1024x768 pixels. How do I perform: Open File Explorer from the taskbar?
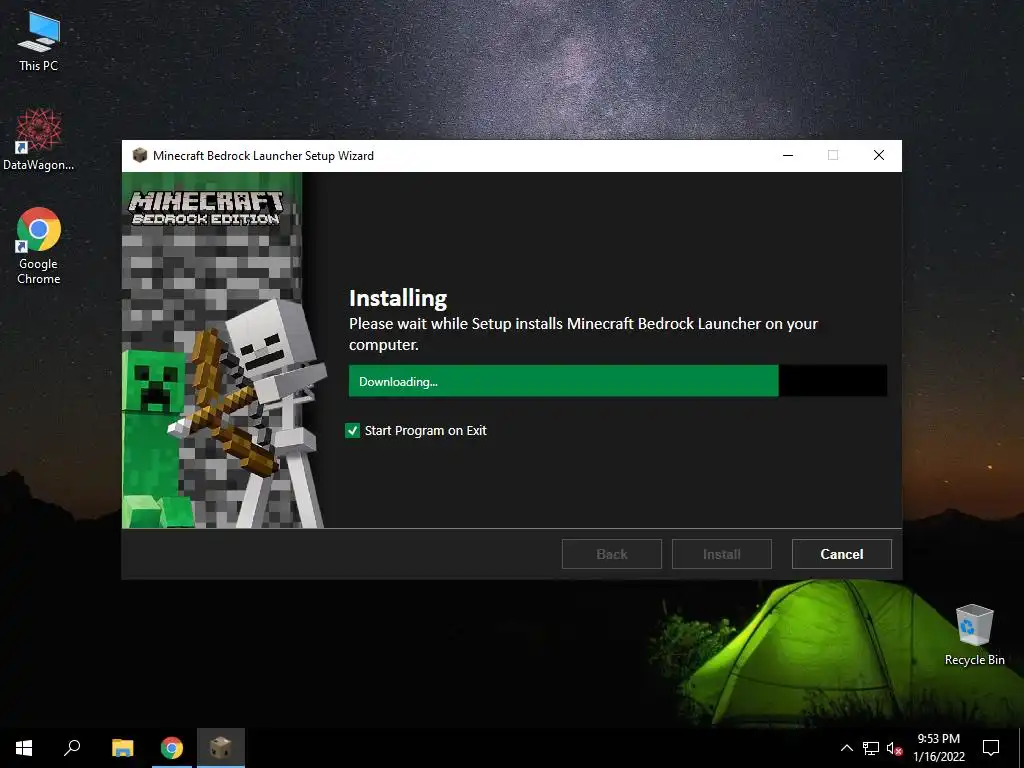122,748
